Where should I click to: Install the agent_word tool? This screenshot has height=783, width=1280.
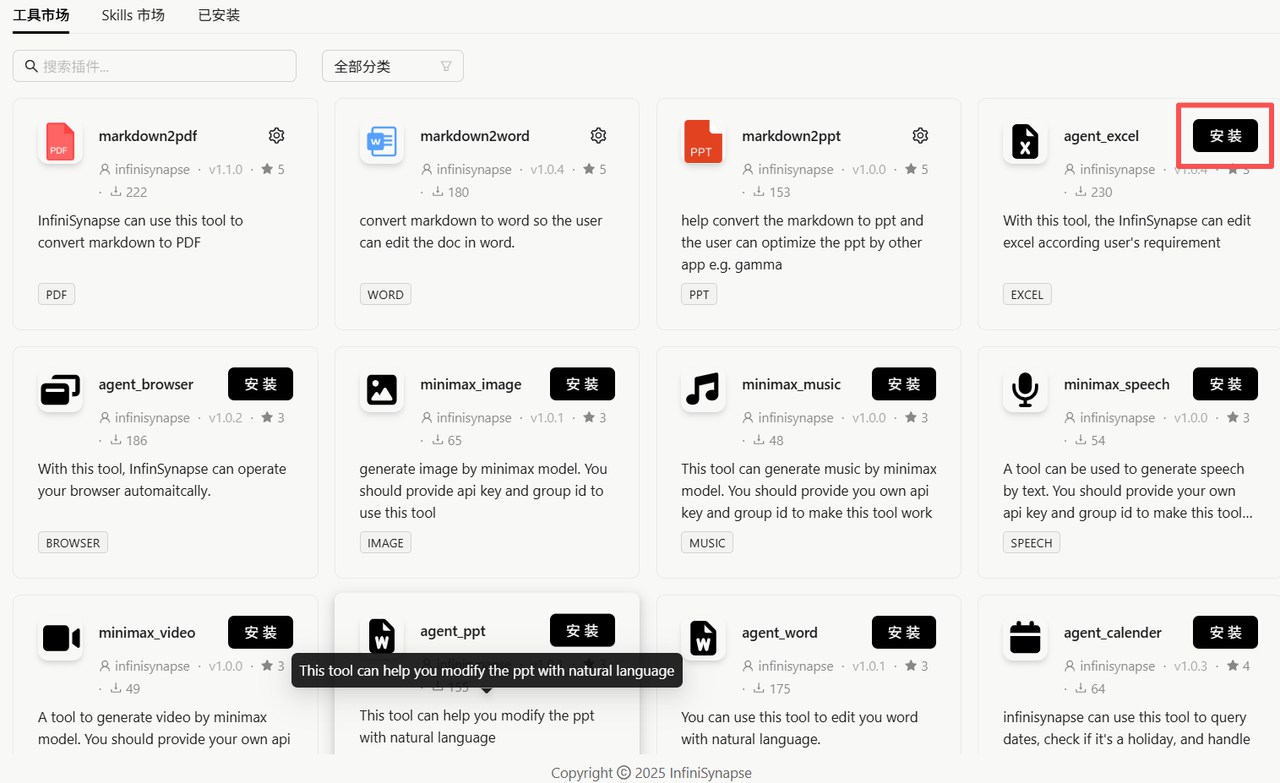904,632
